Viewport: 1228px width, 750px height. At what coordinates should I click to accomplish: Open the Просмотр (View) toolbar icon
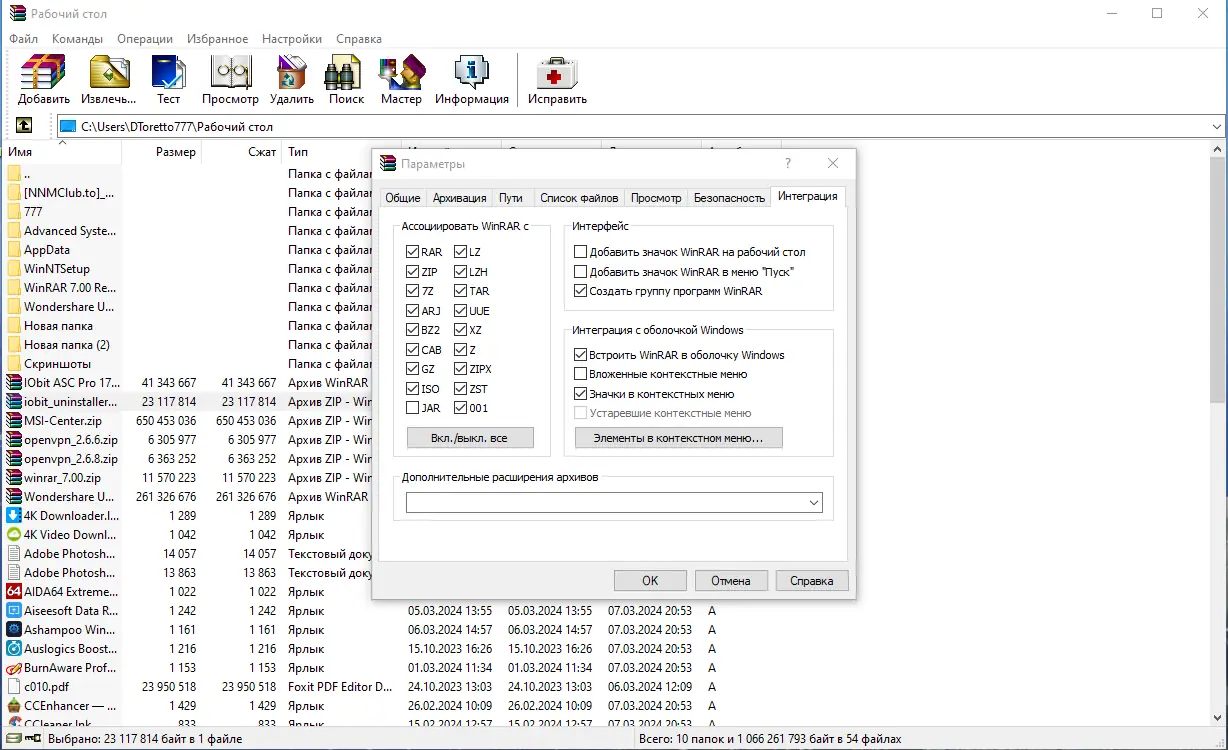[x=230, y=73]
